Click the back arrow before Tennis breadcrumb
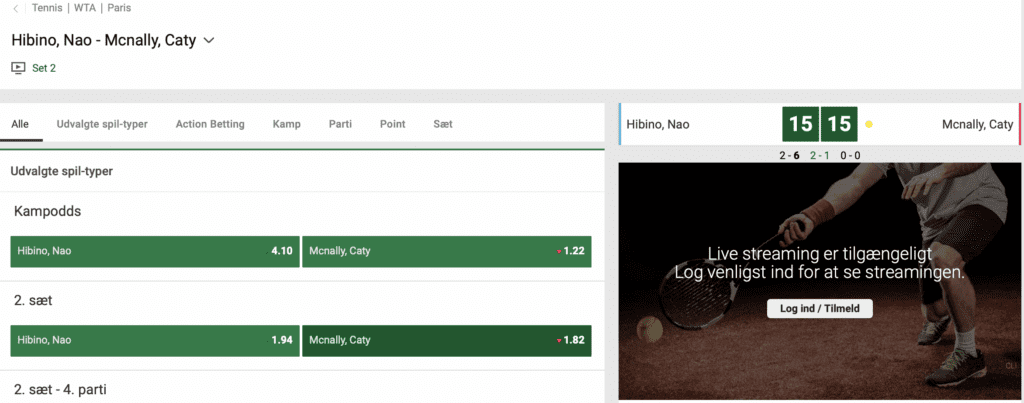Image resolution: width=1024 pixels, height=403 pixels. point(16,8)
